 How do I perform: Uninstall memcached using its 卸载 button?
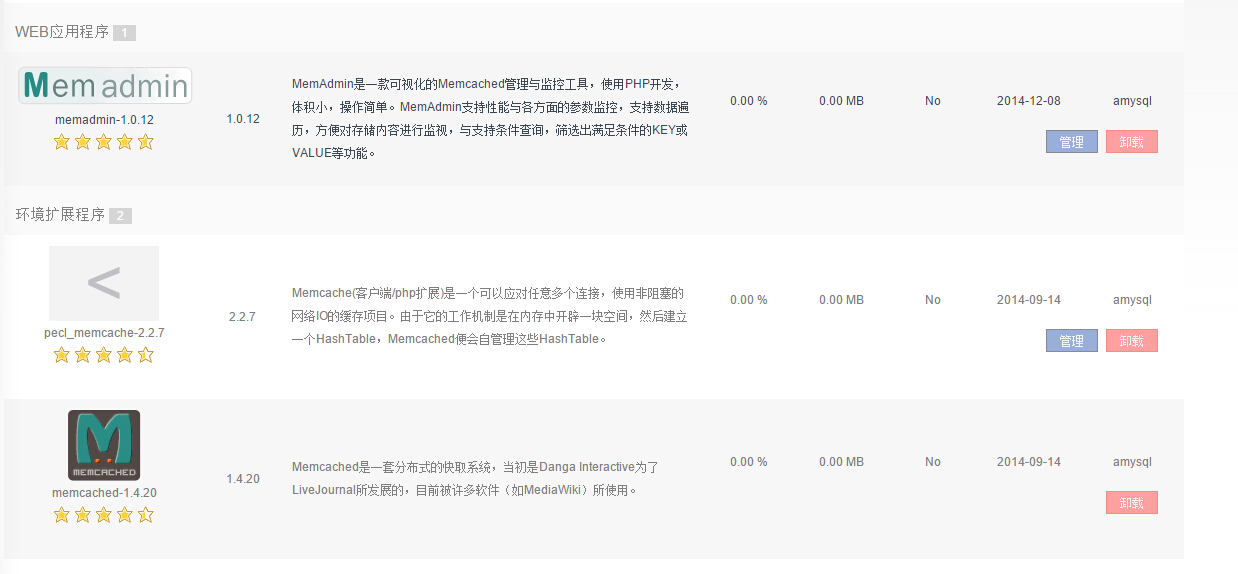[x=1131, y=503]
